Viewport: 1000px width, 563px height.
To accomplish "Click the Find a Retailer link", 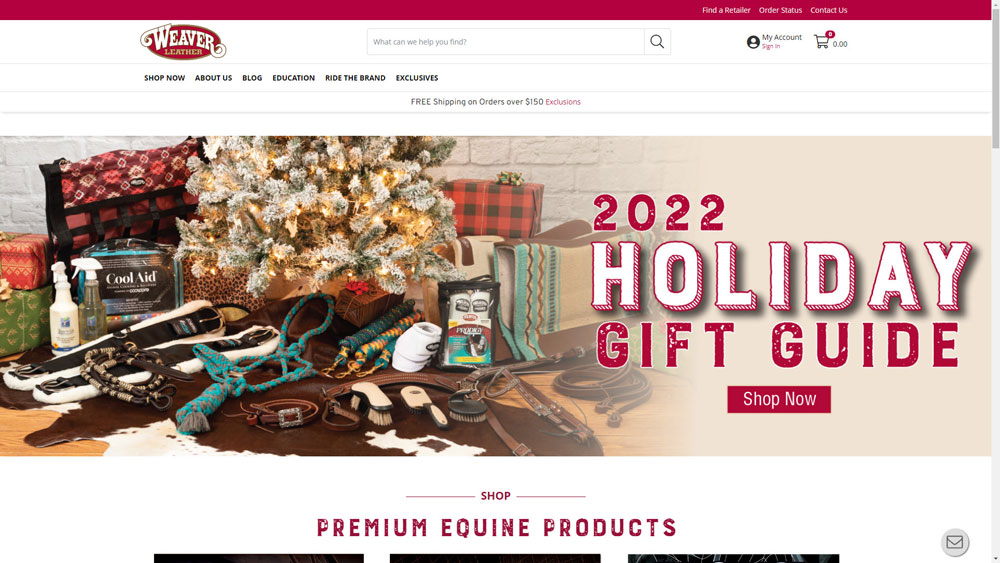I will [x=726, y=10].
